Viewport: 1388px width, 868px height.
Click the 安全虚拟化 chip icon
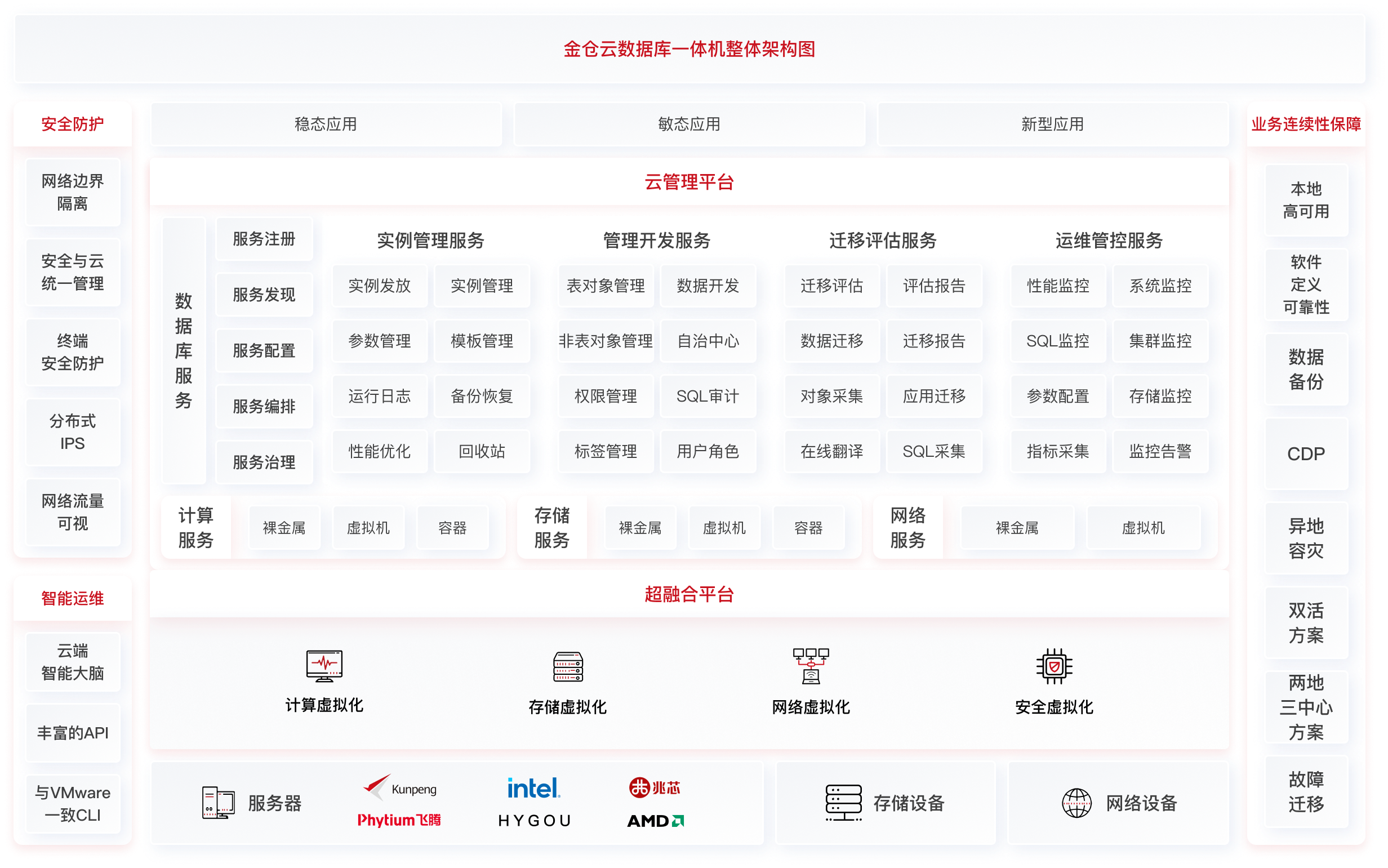pos(1054,666)
